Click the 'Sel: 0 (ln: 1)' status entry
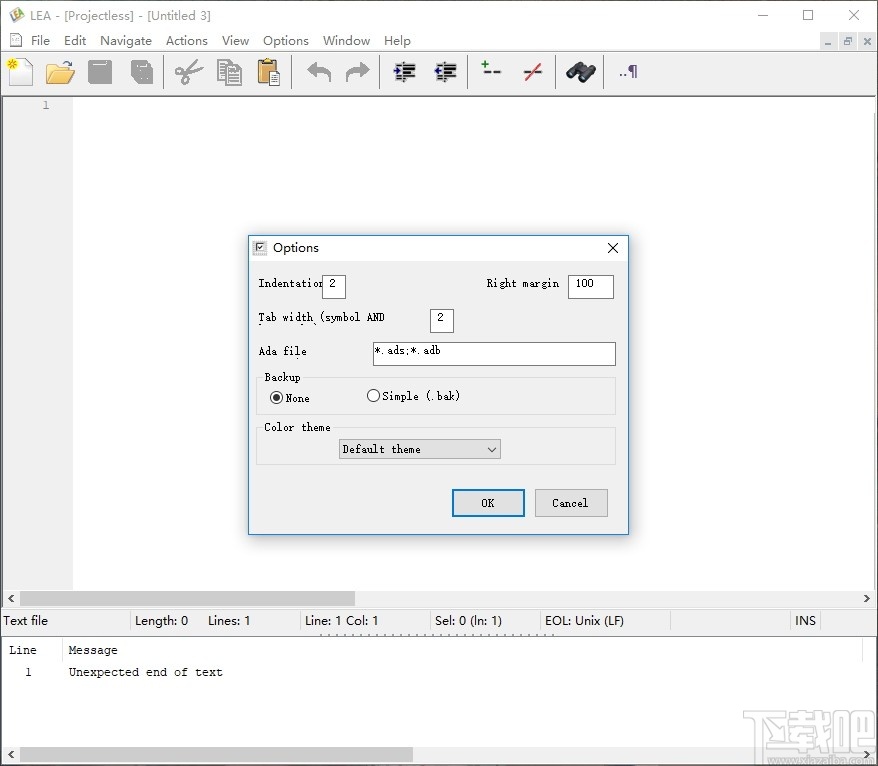The height and width of the screenshot is (766, 878). point(468,620)
